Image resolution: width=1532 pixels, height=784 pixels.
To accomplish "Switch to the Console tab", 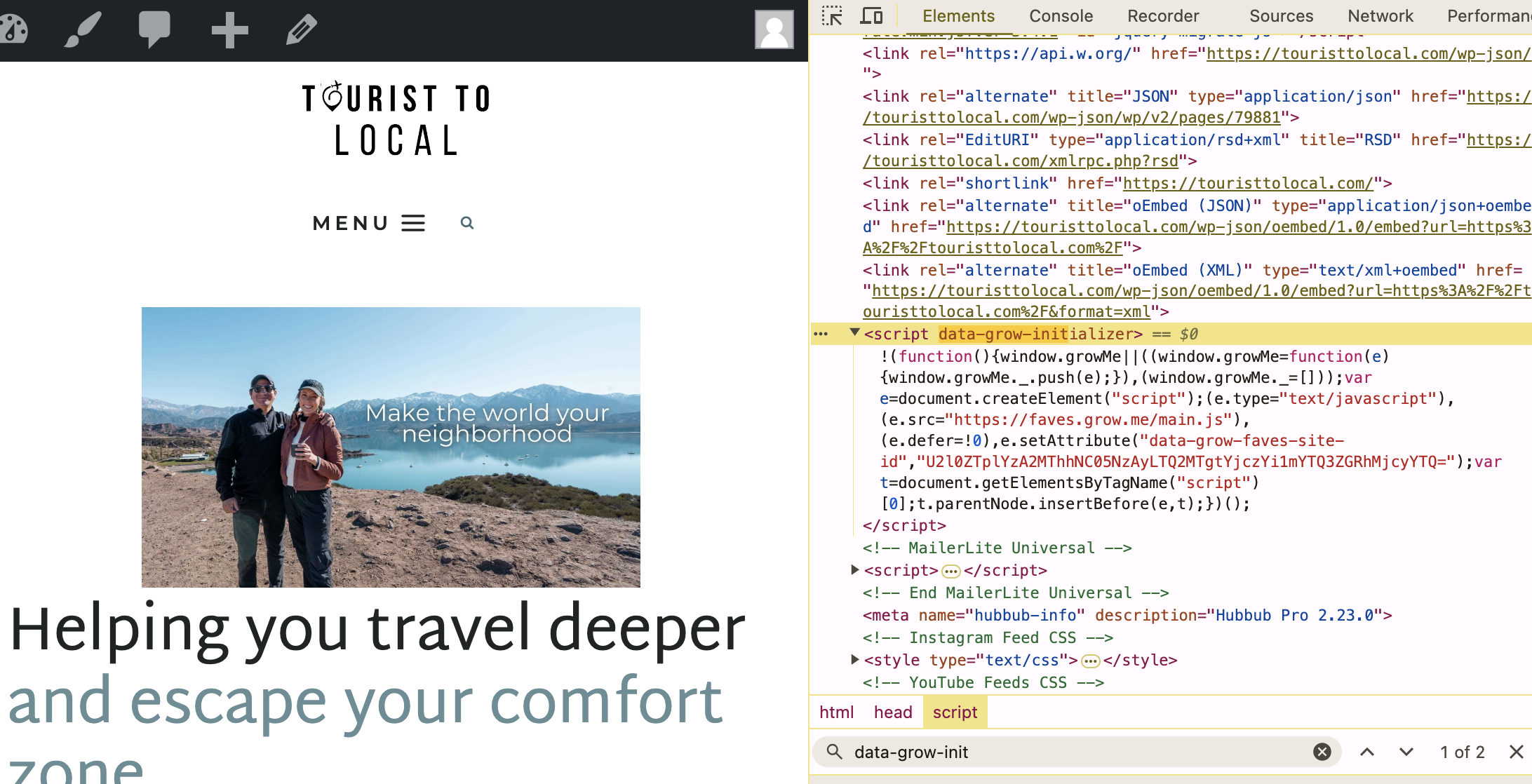I will point(1061,15).
